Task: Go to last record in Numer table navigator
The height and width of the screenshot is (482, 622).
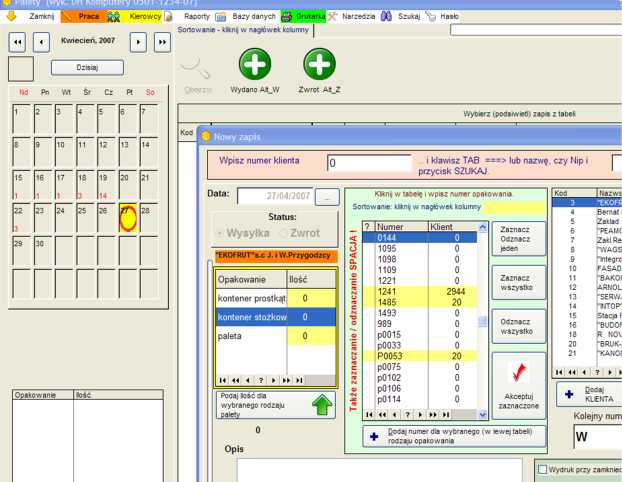Action: [x=446, y=415]
